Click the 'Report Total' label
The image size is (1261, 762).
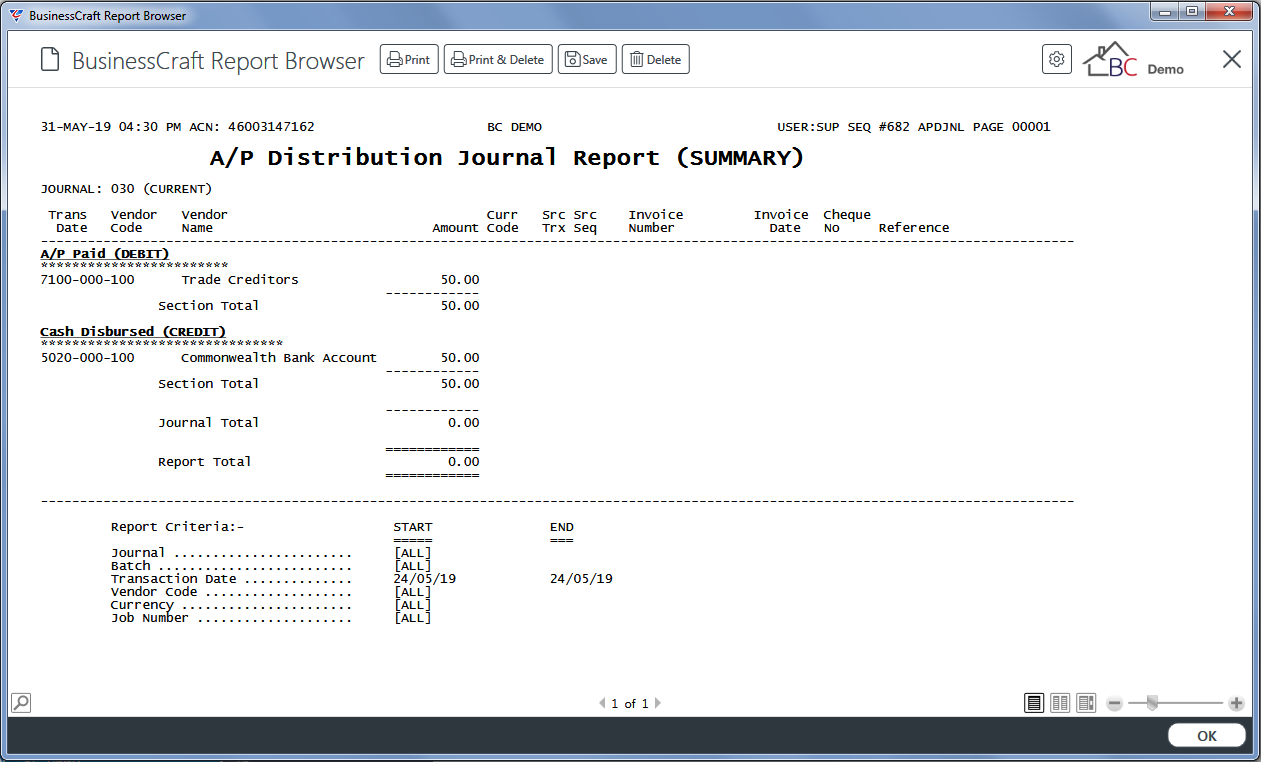click(x=205, y=462)
